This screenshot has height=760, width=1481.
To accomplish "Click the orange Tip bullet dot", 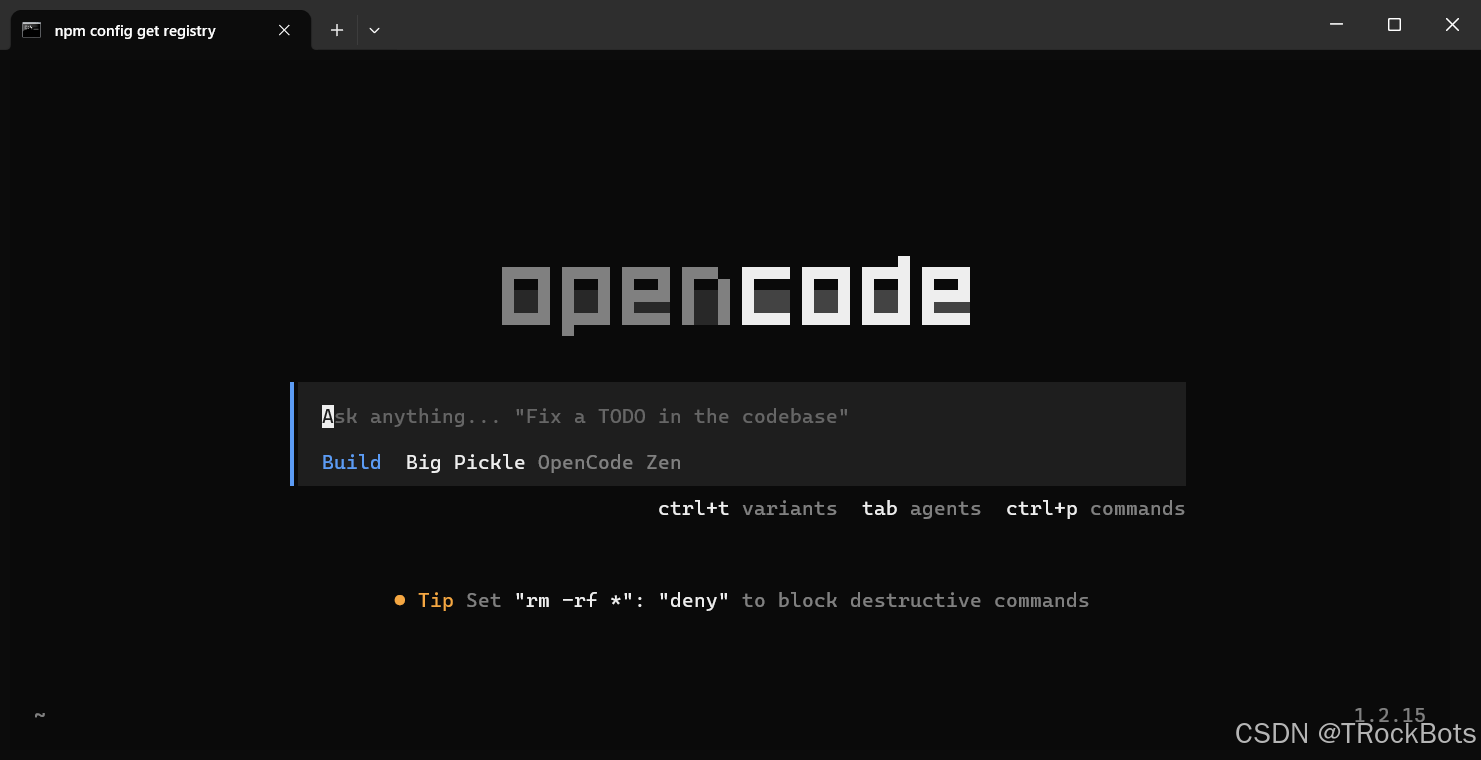I will click(400, 600).
